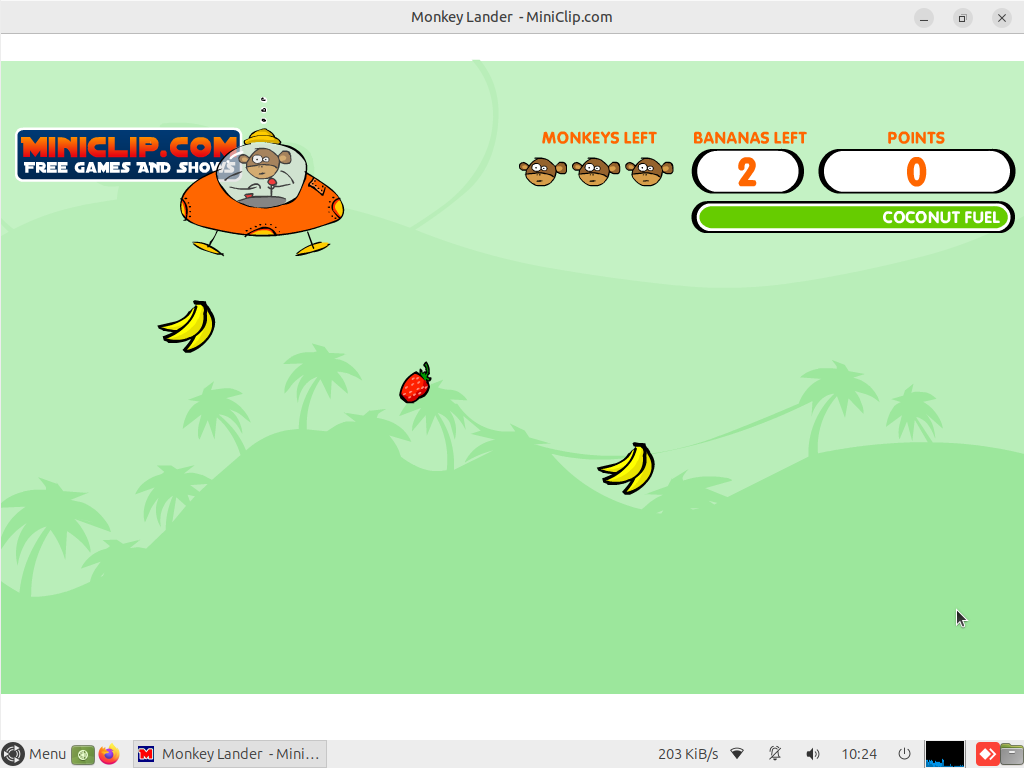Click the 10:24 clock in the tray
Image resolution: width=1024 pixels, height=768 pixels.
point(859,754)
